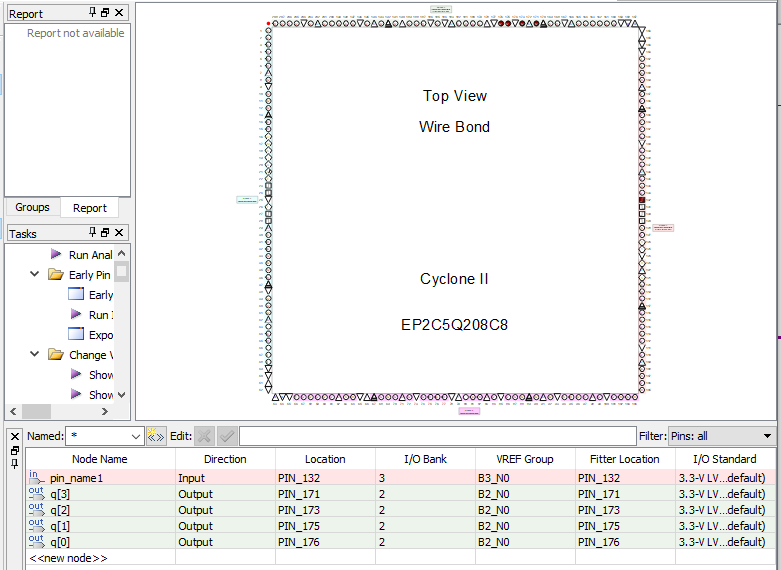
Task: Click the Named filter text field
Action: tap(98, 436)
